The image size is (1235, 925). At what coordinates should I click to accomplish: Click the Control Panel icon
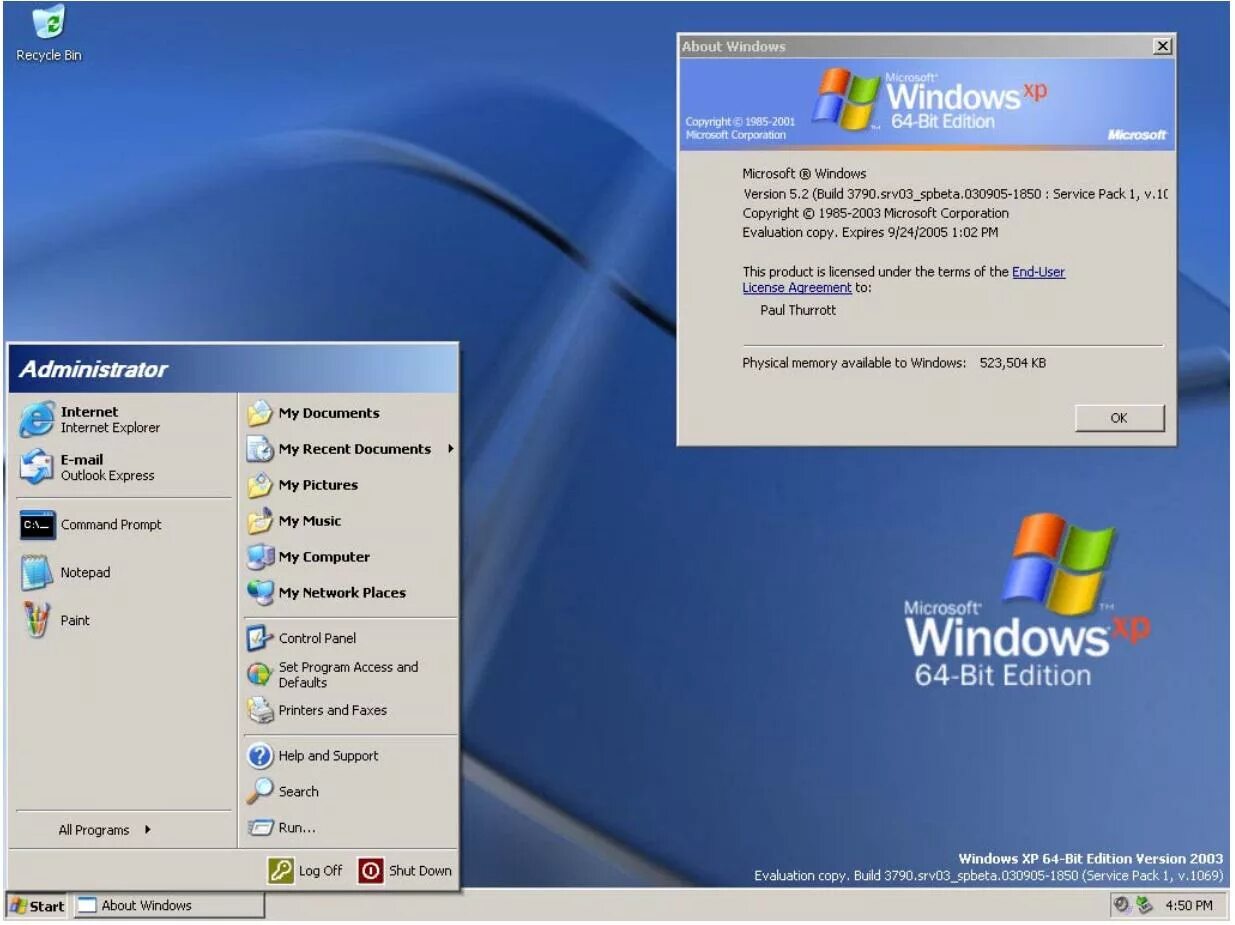[x=260, y=638]
